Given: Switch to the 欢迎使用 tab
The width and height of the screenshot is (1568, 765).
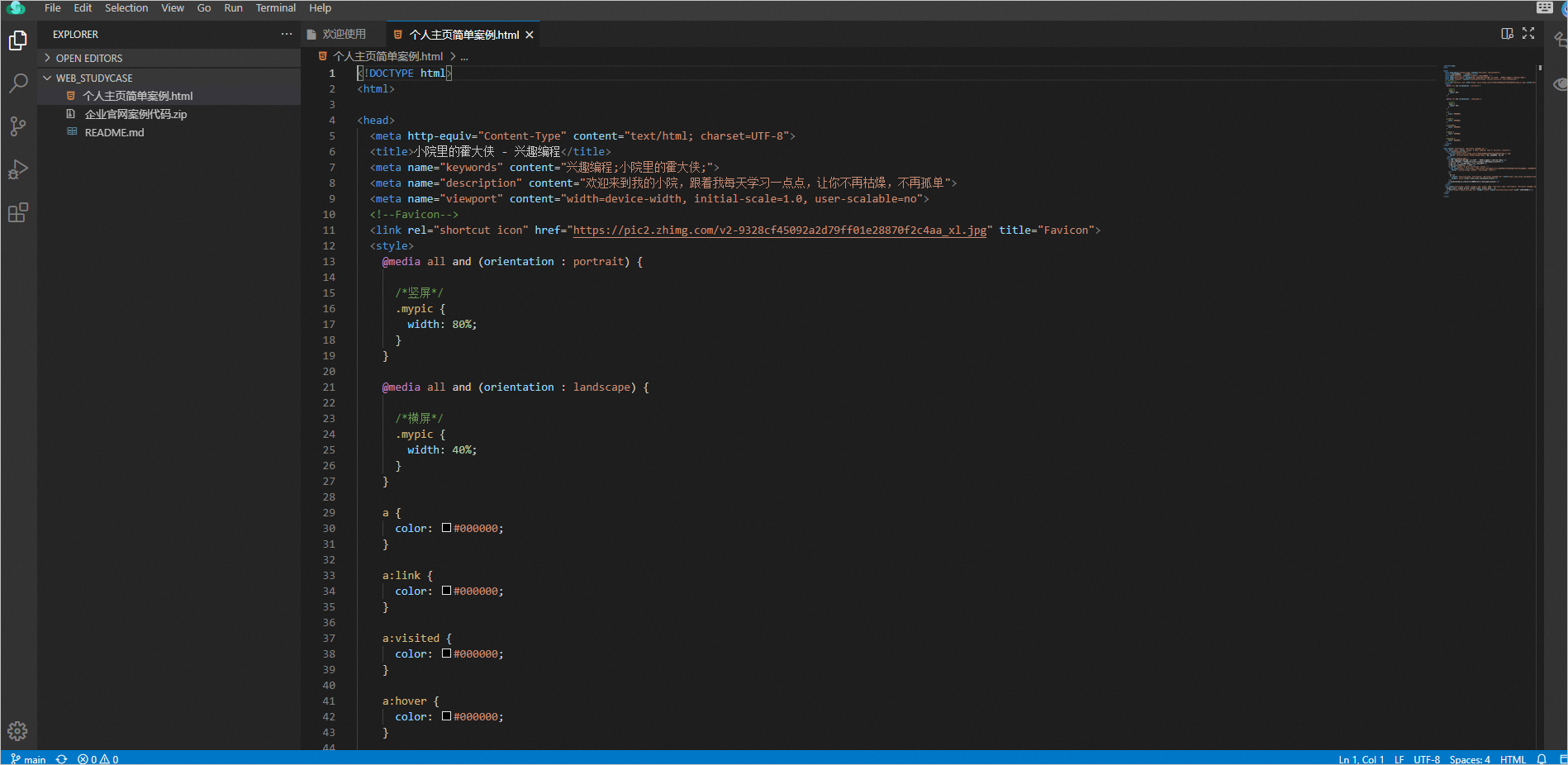Looking at the screenshot, I should [x=343, y=34].
